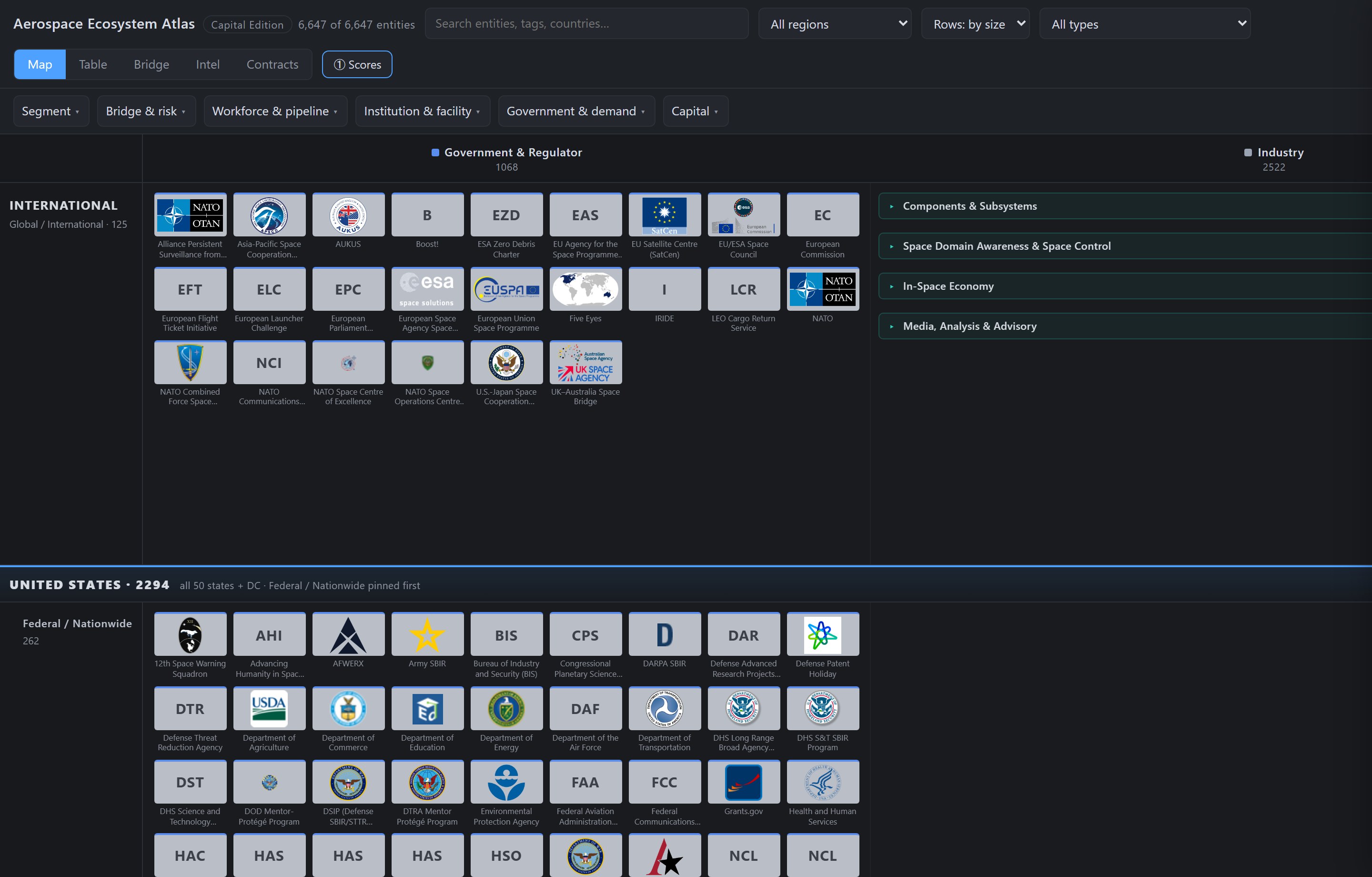Open the Defense Patent Holiday tile
Screen dimensions: 1372x877
coord(823,635)
